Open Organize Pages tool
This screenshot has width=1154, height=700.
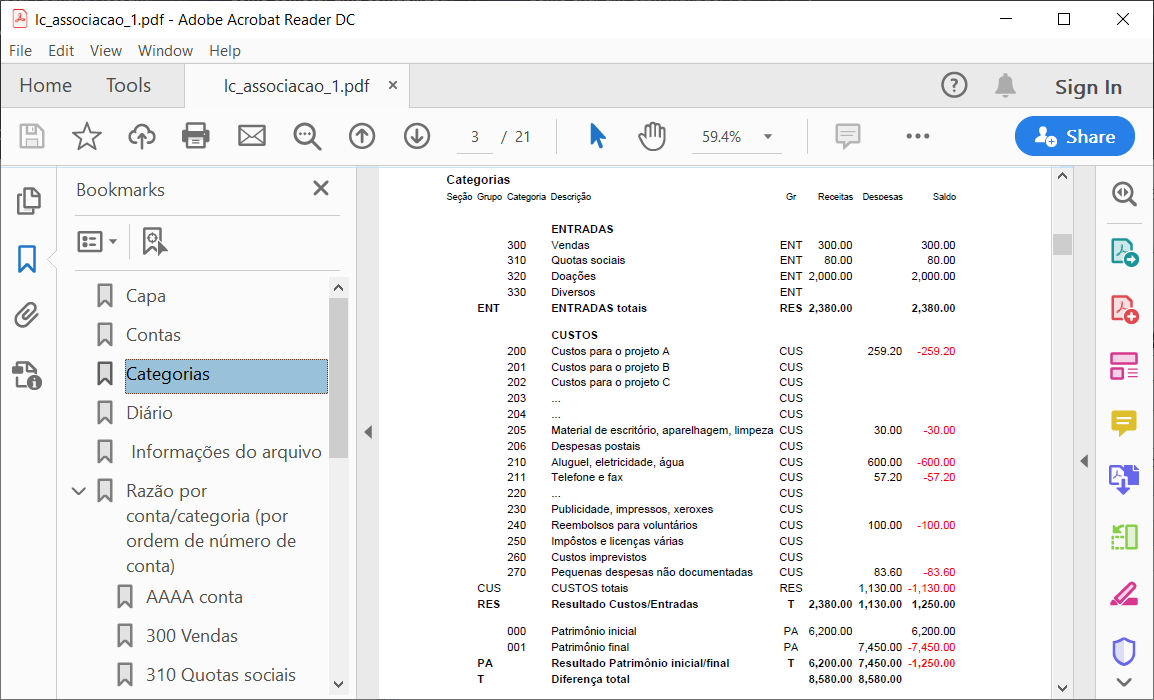point(1125,366)
